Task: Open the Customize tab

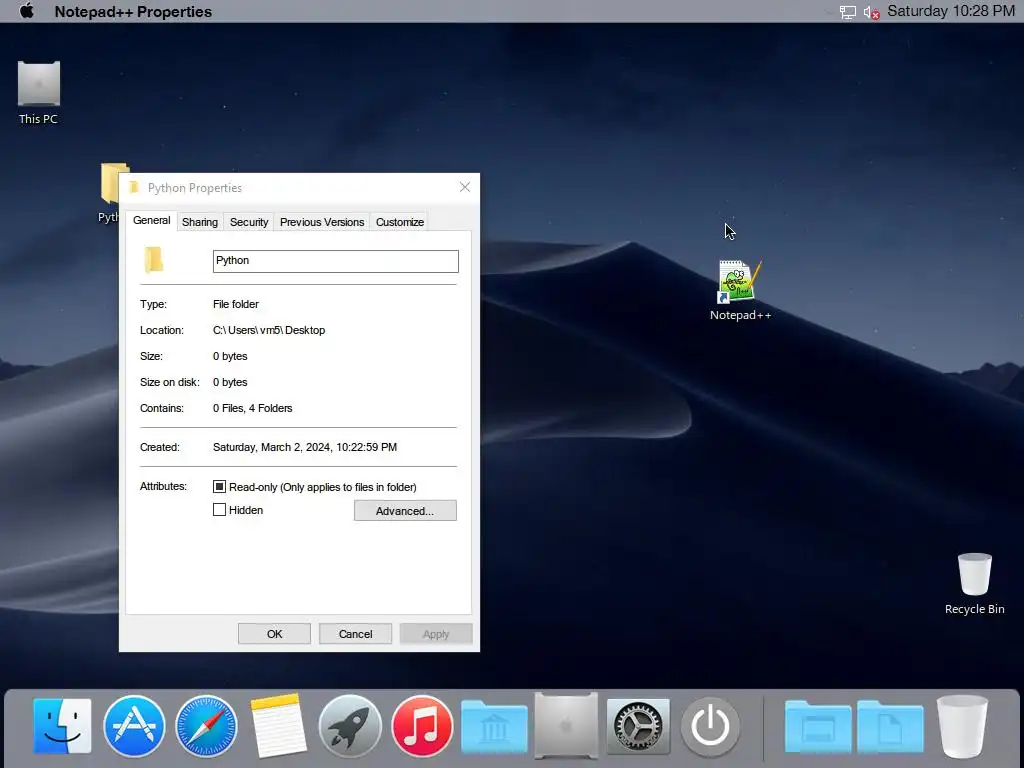Action: coord(400,222)
